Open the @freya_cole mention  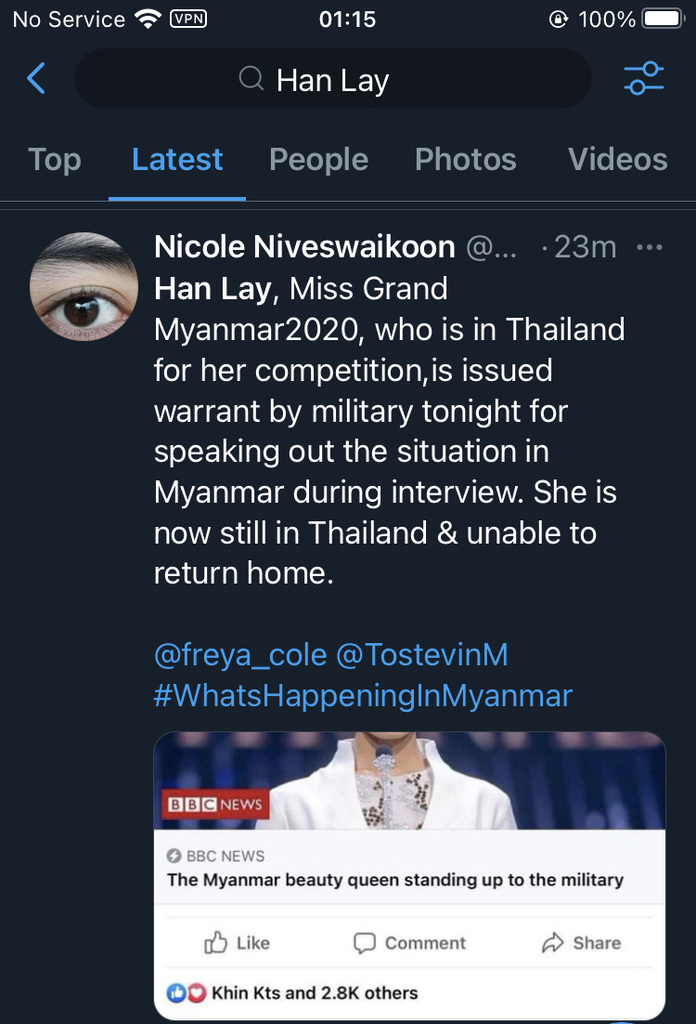(x=240, y=655)
